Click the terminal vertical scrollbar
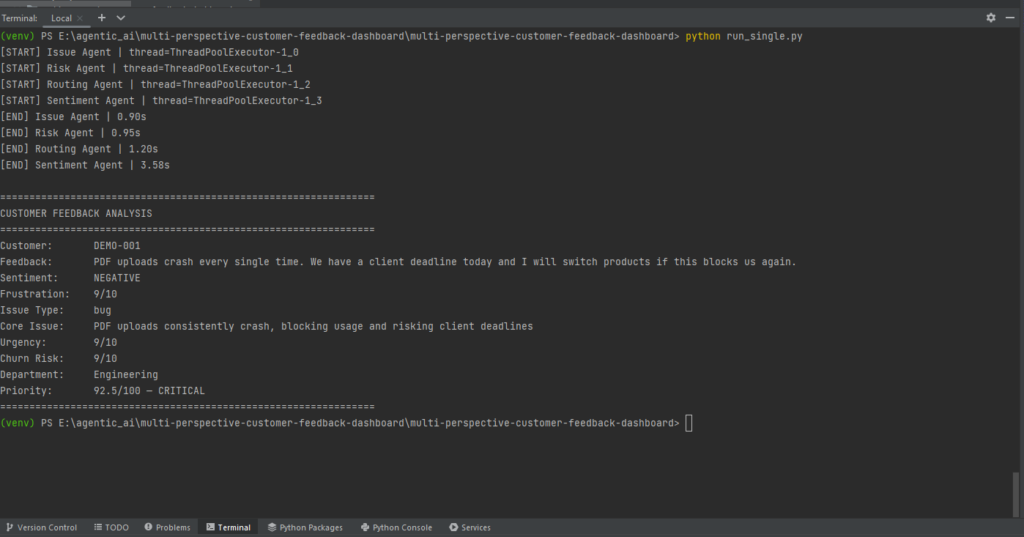The width and height of the screenshot is (1024, 537). coord(1016,493)
